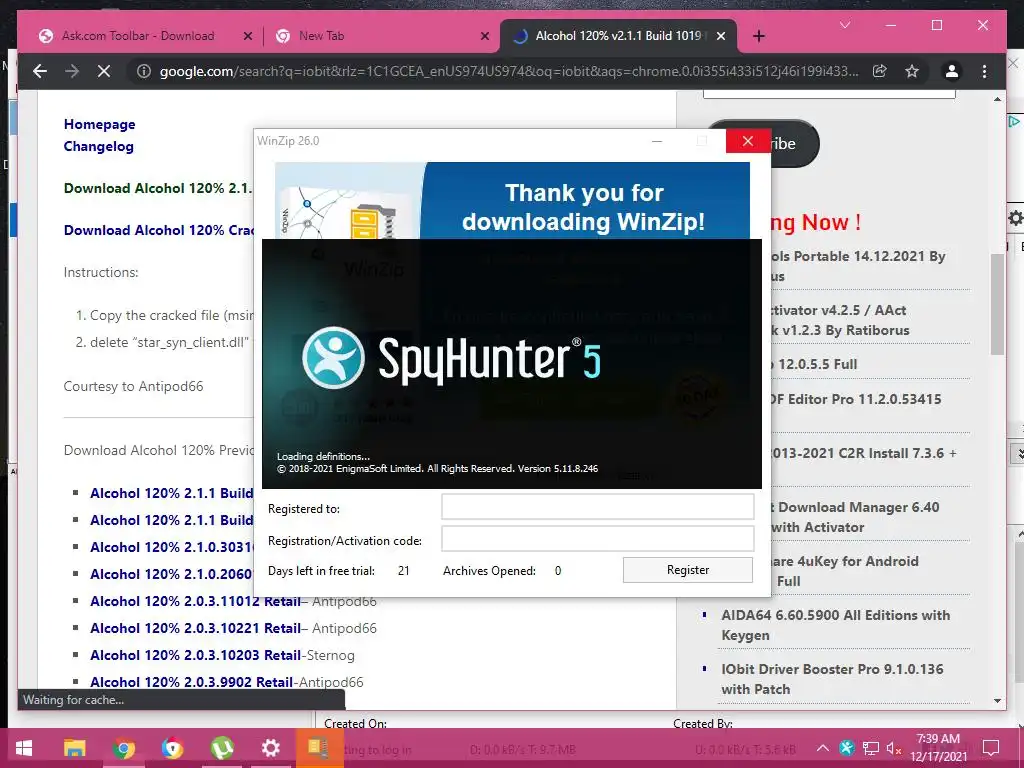Open Alcohol 120% 2.0.3.9902 Retail link
The width and height of the screenshot is (1024, 768).
tap(191, 682)
